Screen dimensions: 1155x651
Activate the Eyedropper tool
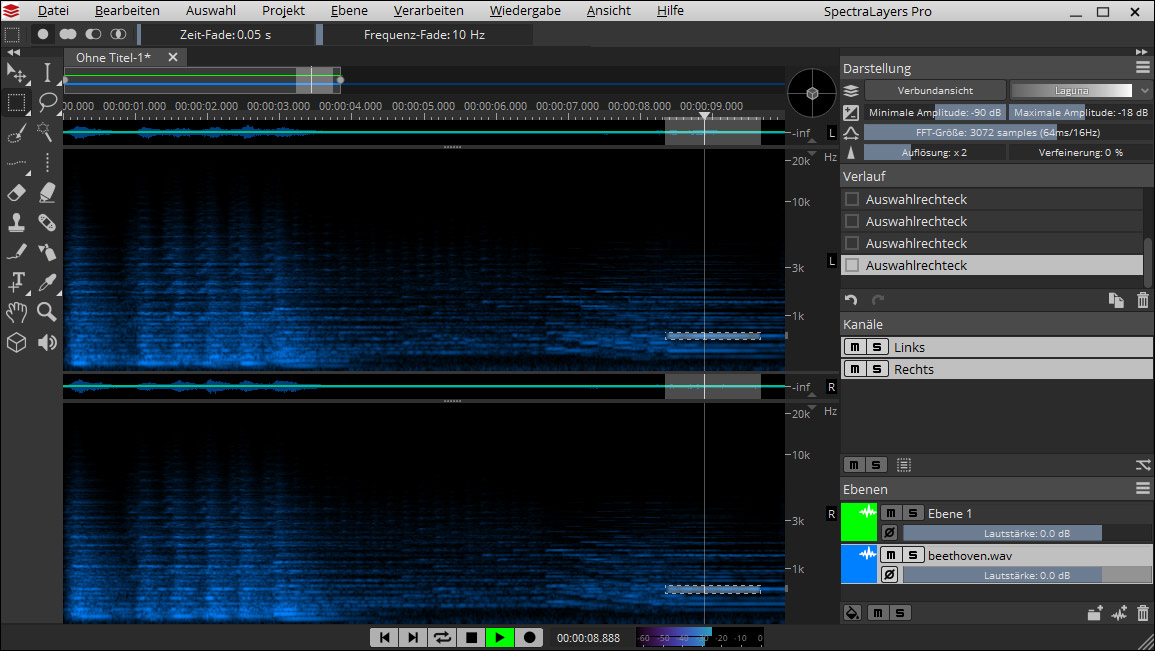47,282
